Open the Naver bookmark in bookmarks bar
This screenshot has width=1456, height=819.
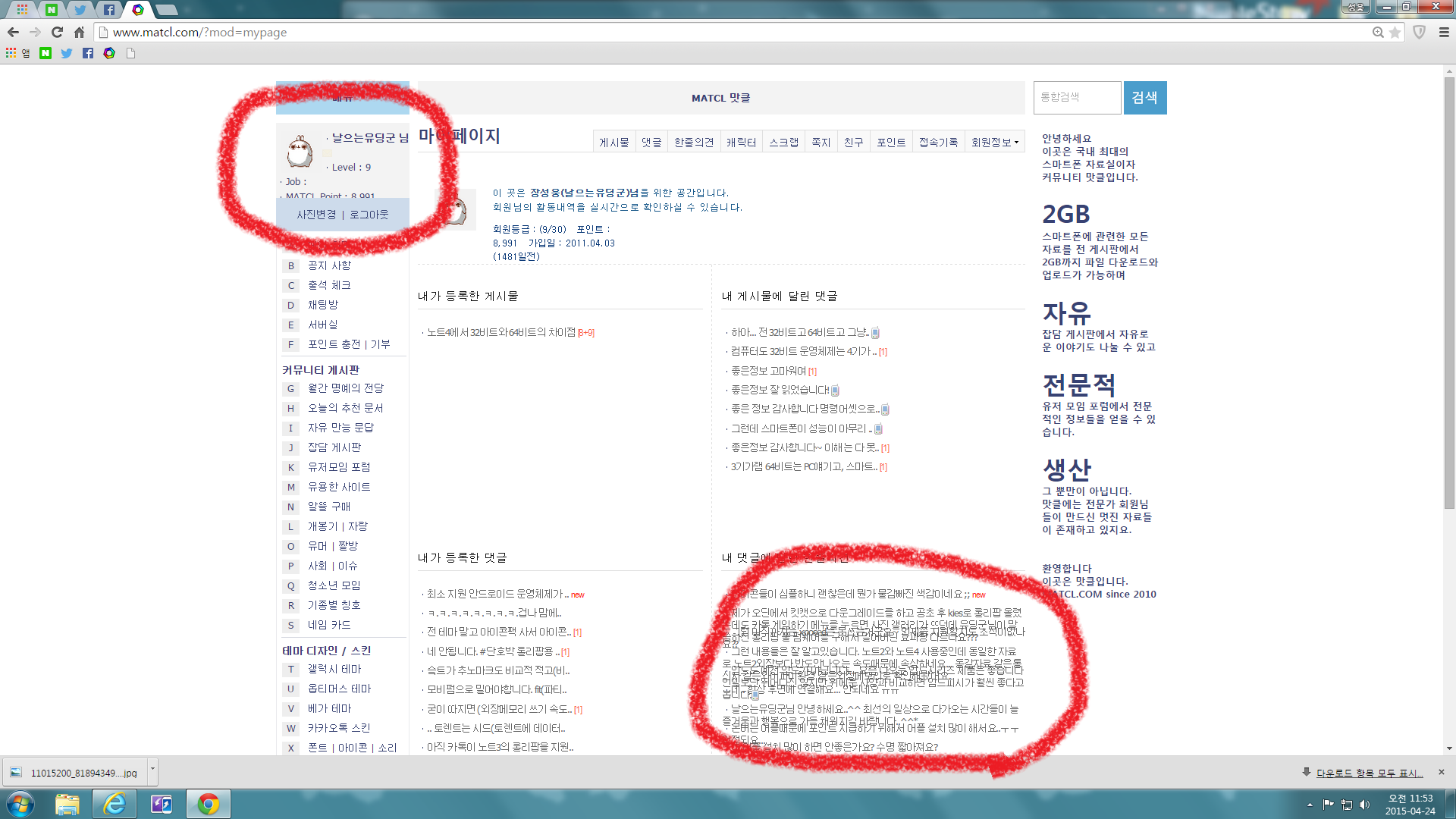click(x=45, y=53)
